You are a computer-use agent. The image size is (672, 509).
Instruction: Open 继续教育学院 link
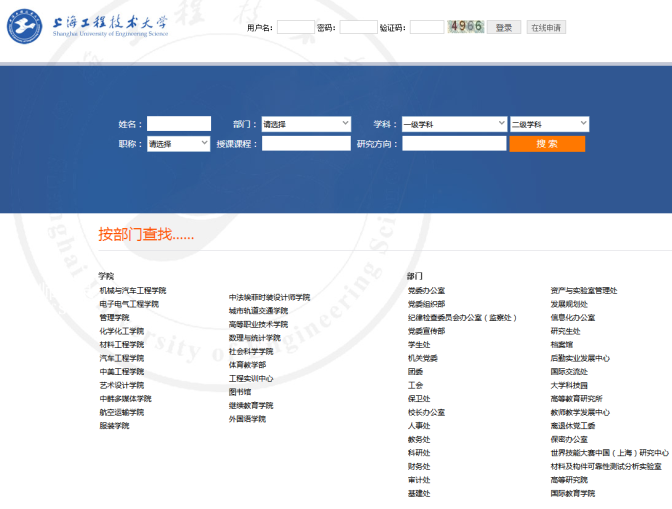(x=251, y=405)
